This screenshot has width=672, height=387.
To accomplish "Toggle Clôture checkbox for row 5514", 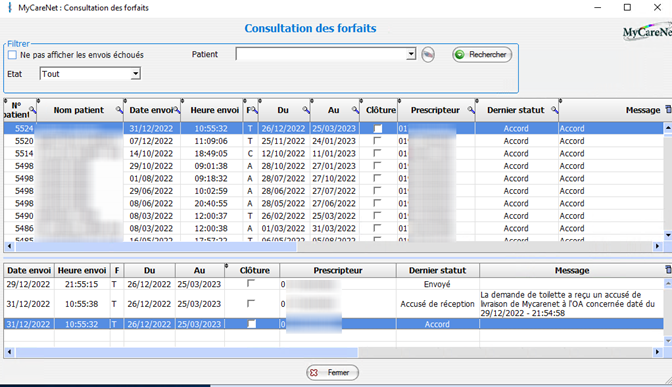I will pos(377,153).
